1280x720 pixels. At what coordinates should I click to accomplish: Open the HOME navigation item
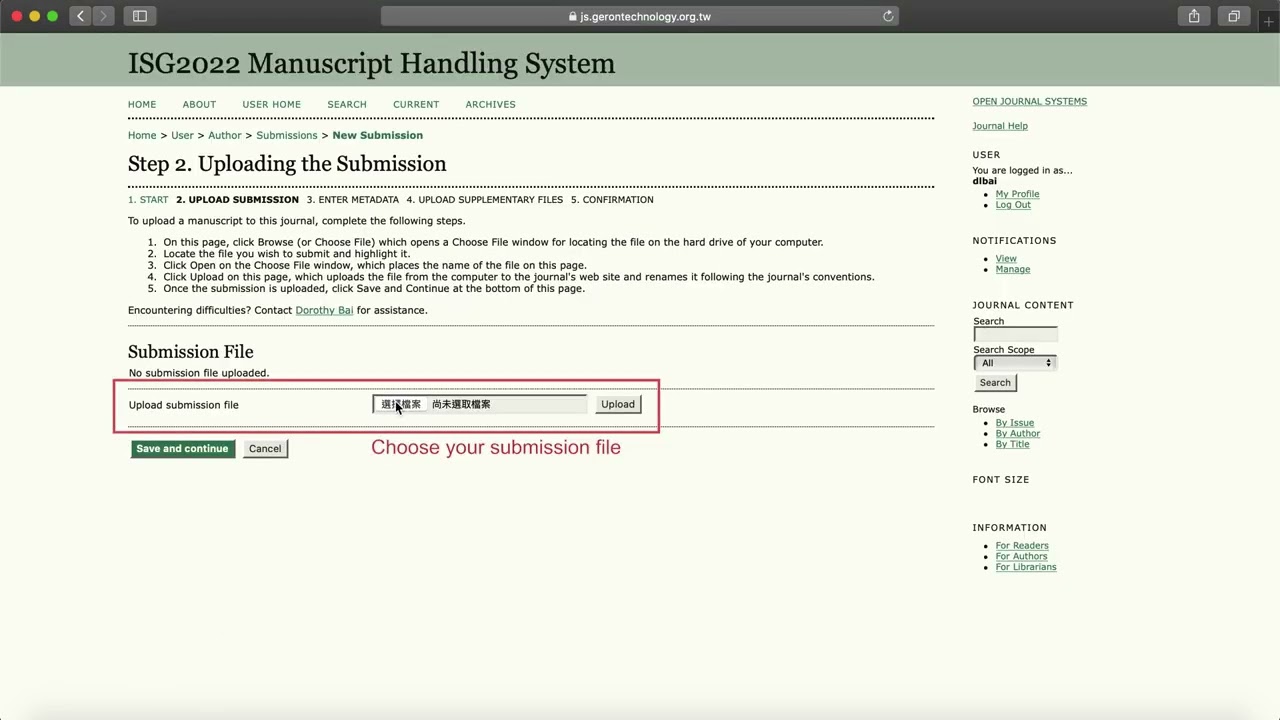(142, 104)
